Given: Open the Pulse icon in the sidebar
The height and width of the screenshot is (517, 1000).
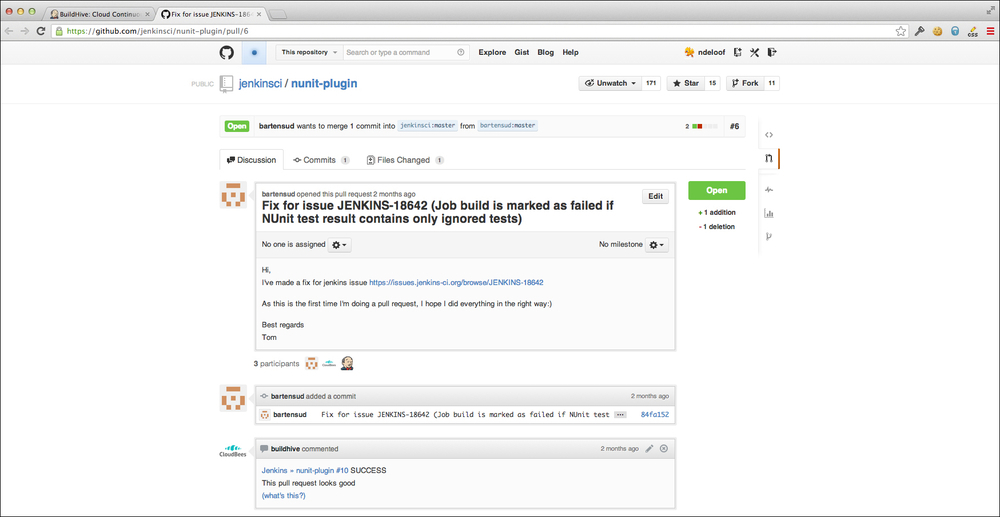Looking at the screenshot, I should click(x=768, y=189).
